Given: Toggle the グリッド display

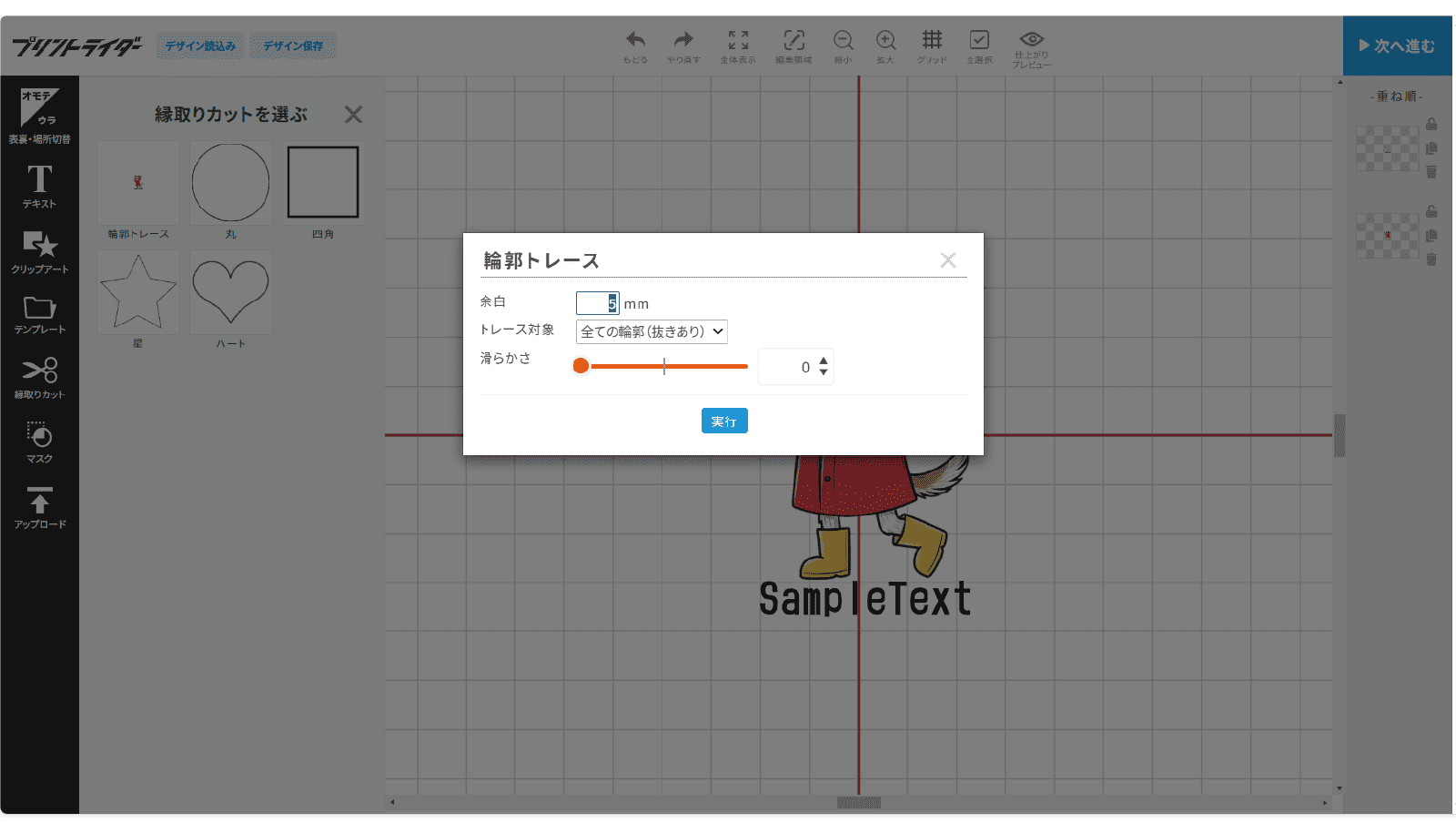Looking at the screenshot, I should pyautogui.click(x=932, y=46).
